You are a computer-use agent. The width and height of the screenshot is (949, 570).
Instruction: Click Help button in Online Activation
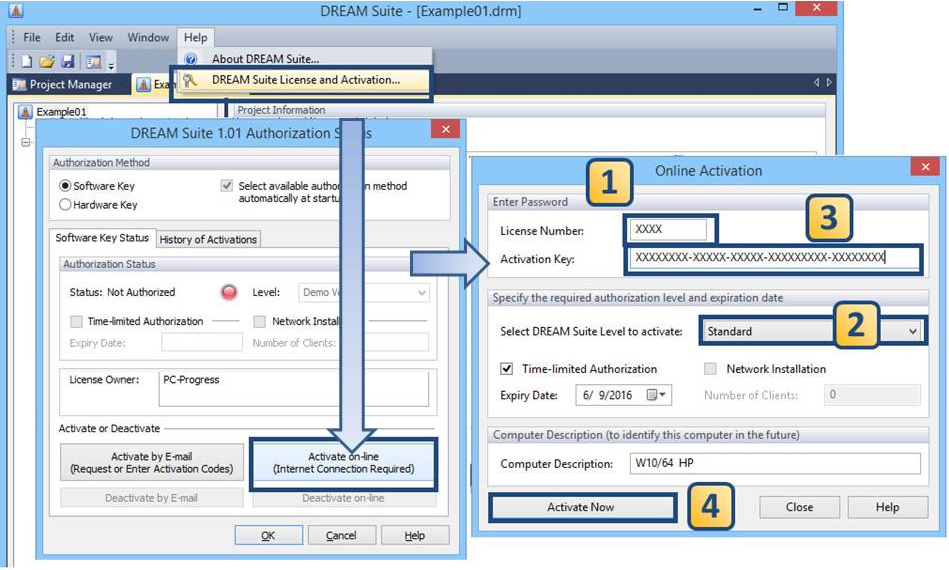(x=887, y=507)
